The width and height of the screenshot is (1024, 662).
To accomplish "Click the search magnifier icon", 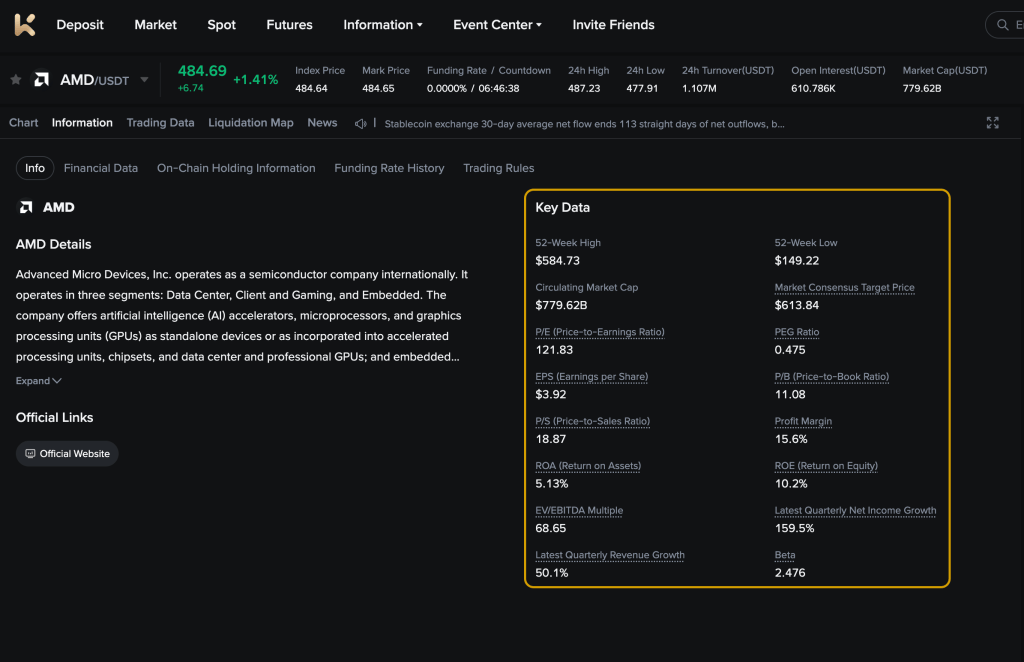I will [x=1002, y=25].
